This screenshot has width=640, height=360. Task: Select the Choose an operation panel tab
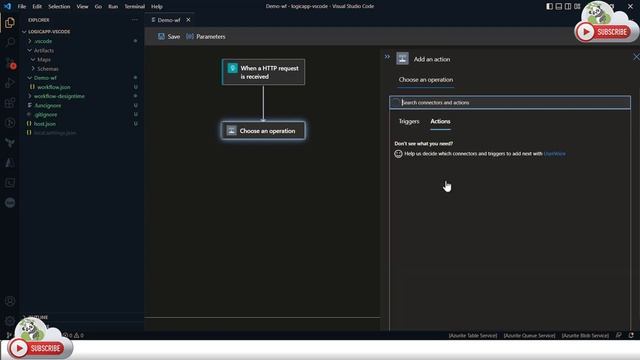426,80
